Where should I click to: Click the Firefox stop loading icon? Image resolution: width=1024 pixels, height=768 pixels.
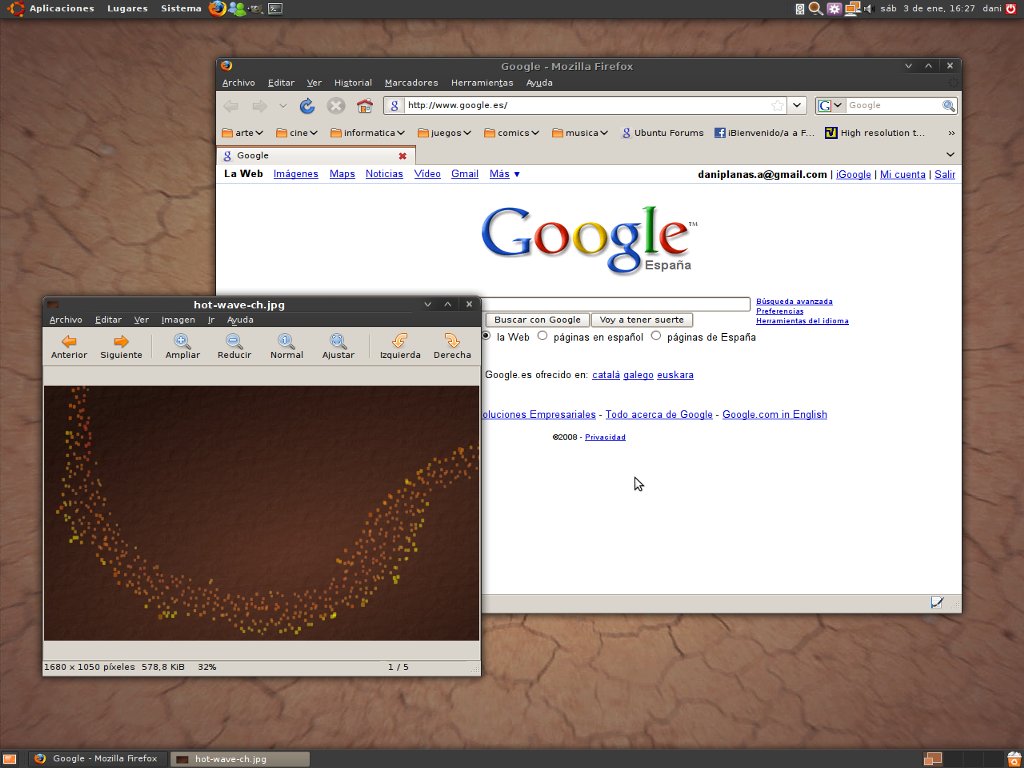pyautogui.click(x=336, y=106)
